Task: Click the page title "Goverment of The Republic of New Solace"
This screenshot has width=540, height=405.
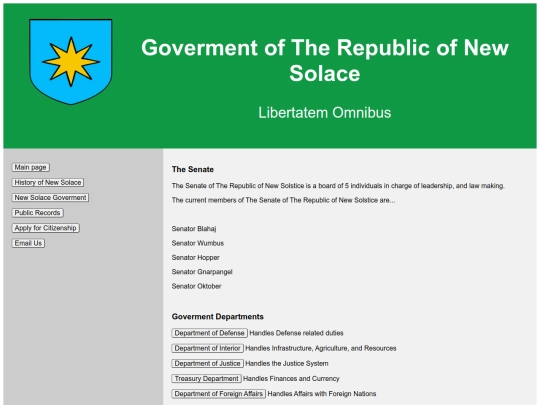Action: 325,60
